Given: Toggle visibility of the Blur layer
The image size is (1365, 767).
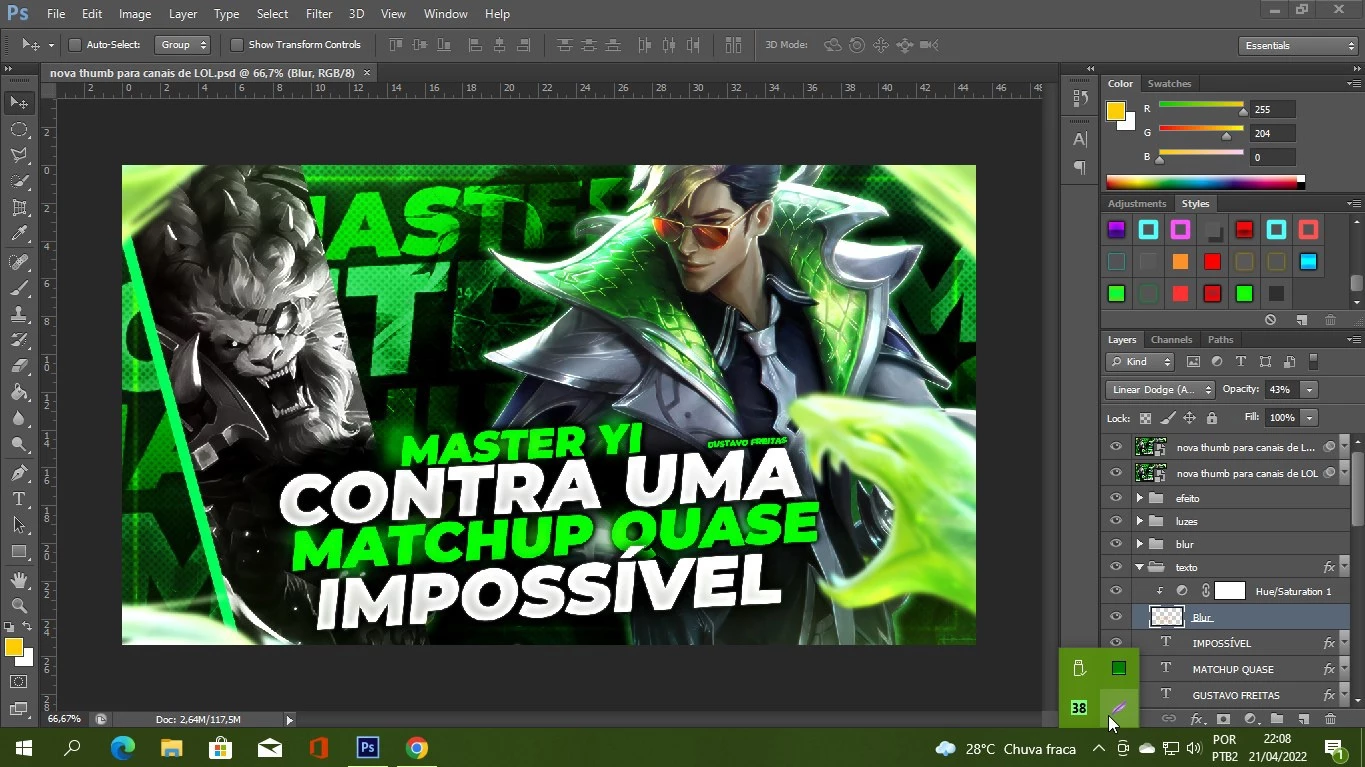Looking at the screenshot, I should [x=1116, y=617].
